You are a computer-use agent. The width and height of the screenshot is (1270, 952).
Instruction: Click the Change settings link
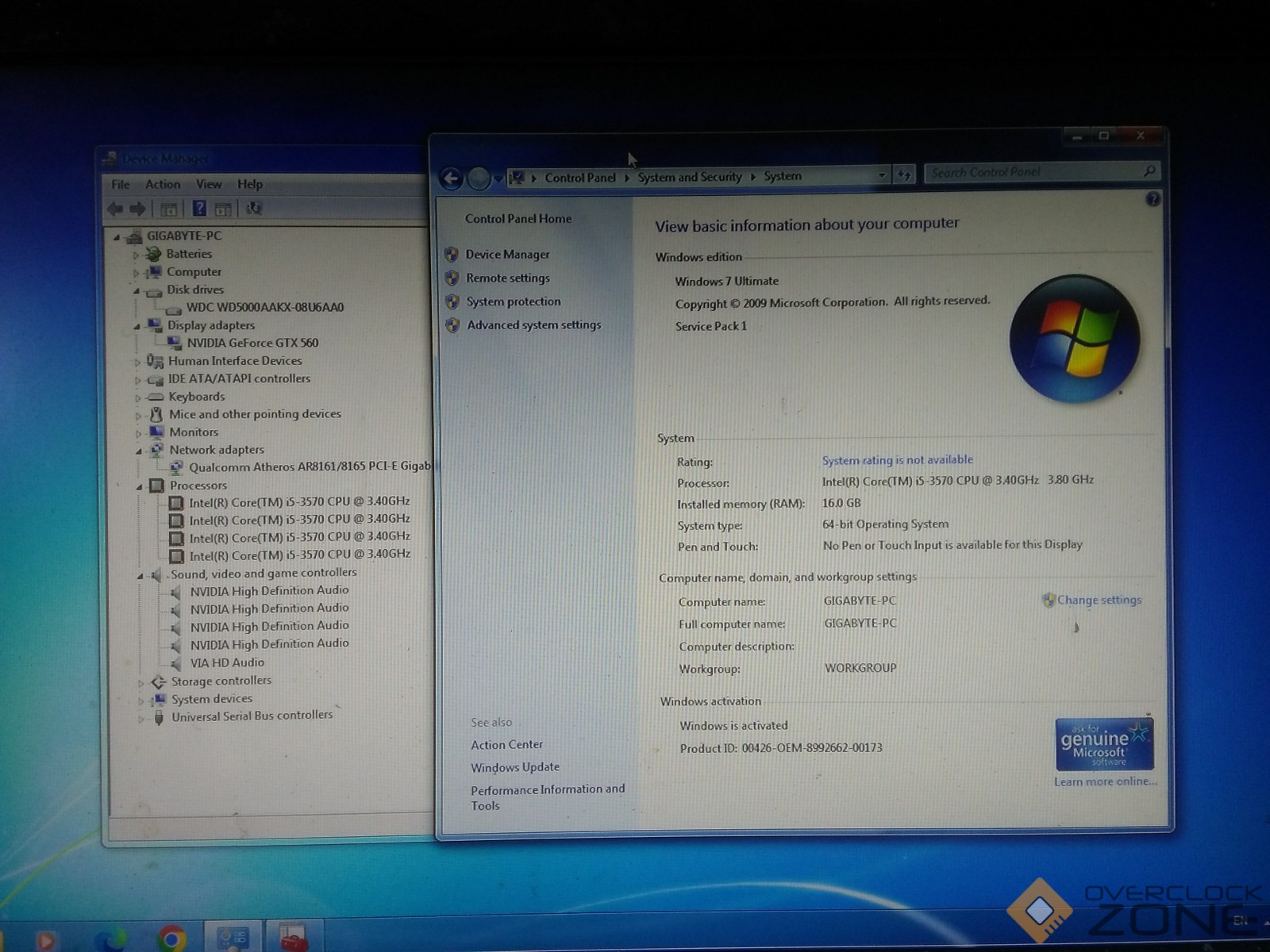[x=1099, y=601]
